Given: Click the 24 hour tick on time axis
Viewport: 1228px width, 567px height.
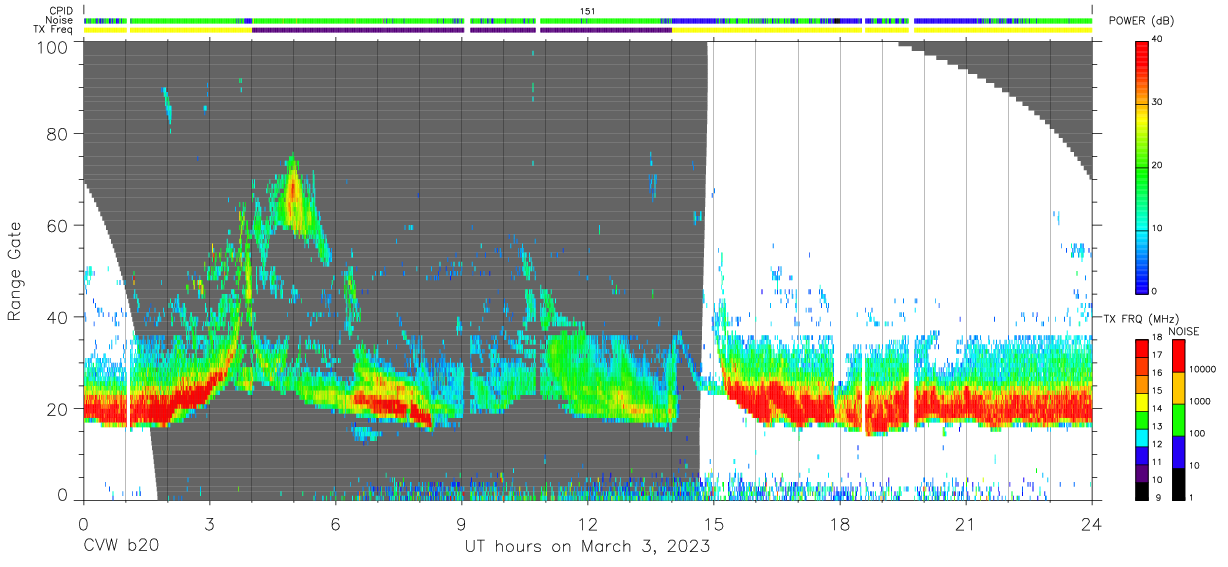Looking at the screenshot, I should (1091, 525).
